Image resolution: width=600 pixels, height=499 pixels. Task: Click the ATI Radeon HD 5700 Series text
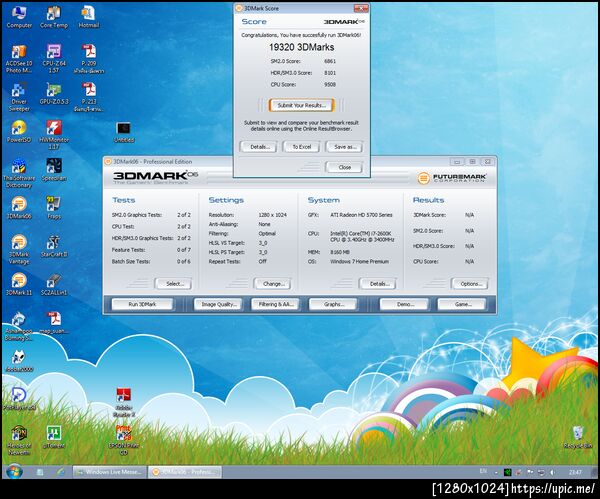pos(361,215)
